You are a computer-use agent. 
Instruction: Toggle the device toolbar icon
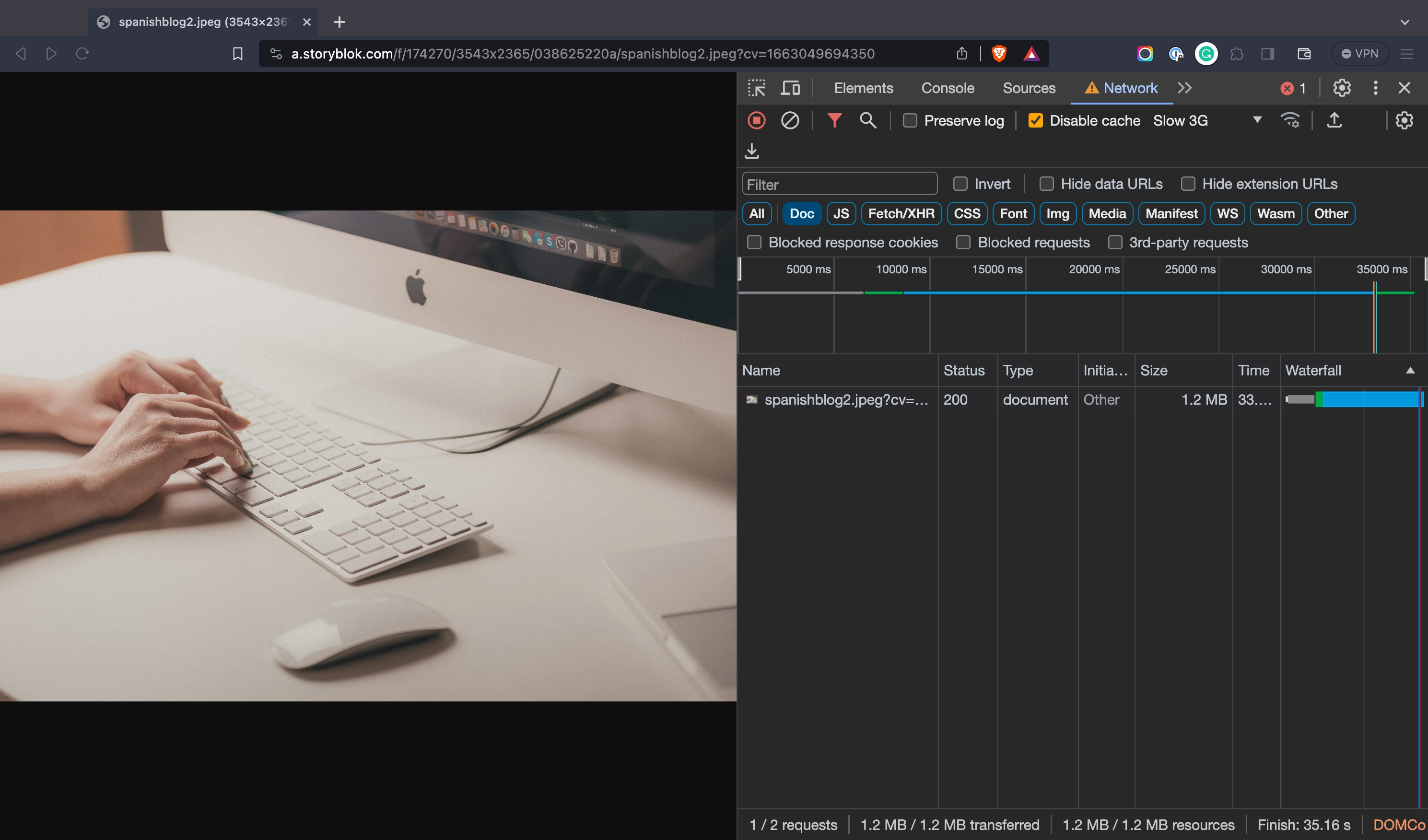pyautogui.click(x=790, y=88)
